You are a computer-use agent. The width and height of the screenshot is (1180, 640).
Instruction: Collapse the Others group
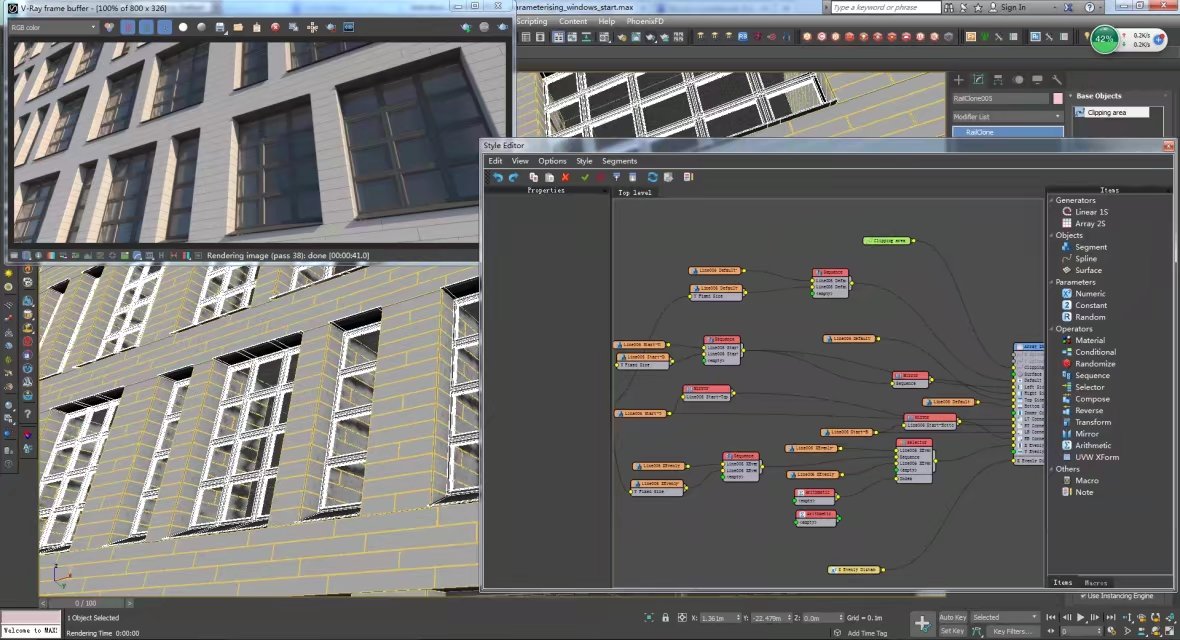pyautogui.click(x=1051, y=469)
